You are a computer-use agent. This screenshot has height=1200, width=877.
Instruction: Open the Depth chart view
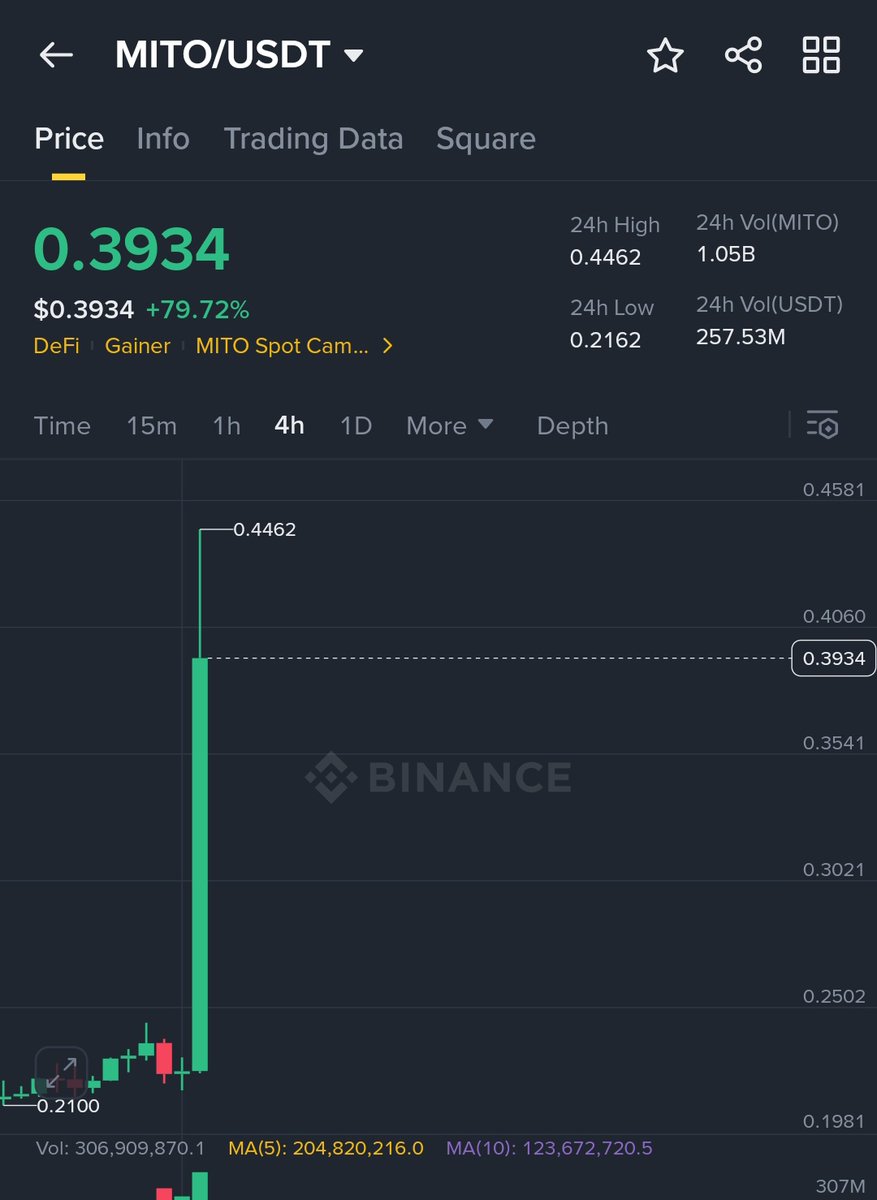pyautogui.click(x=572, y=425)
